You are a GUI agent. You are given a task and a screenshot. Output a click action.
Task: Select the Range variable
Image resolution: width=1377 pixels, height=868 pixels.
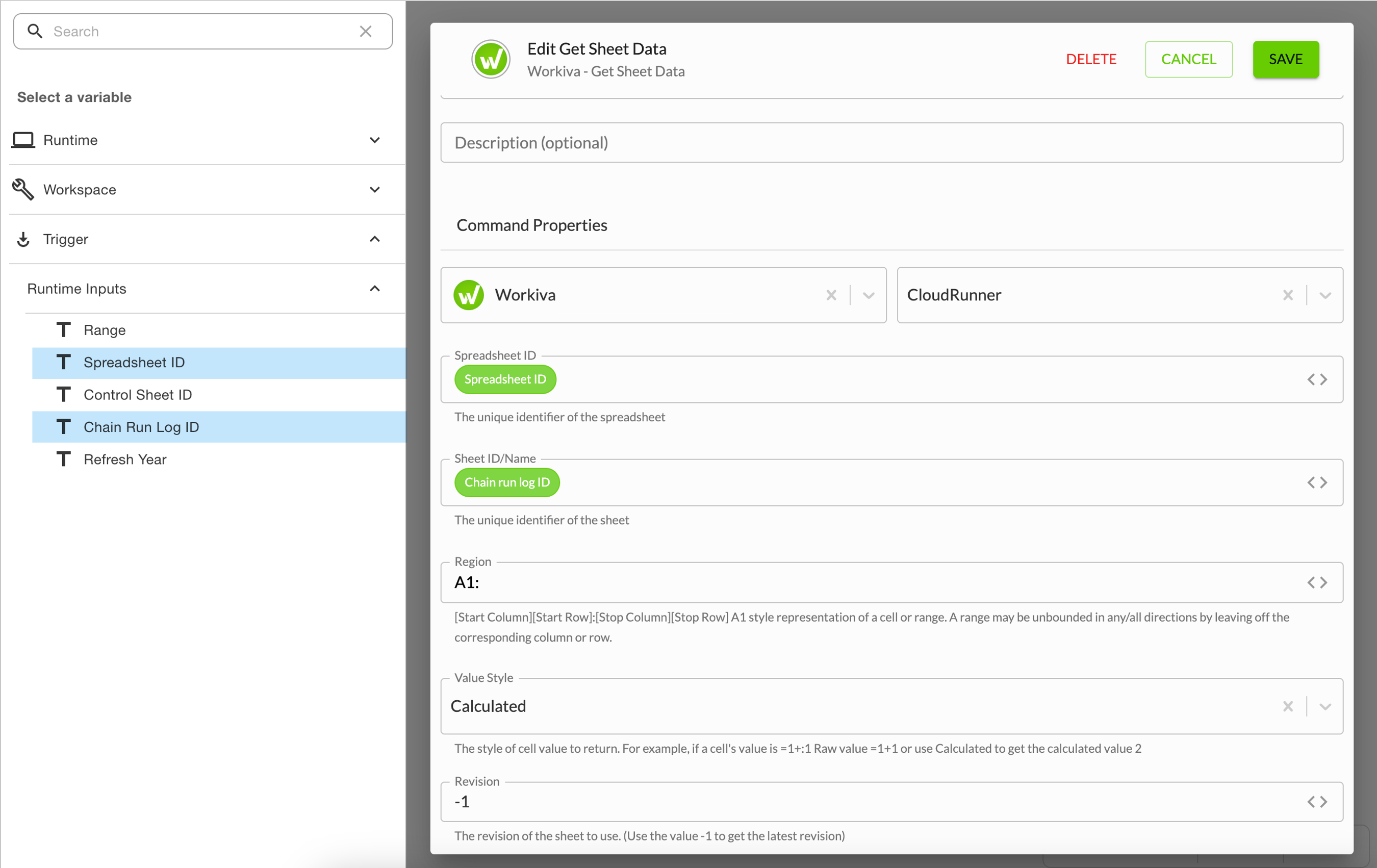tap(219, 330)
